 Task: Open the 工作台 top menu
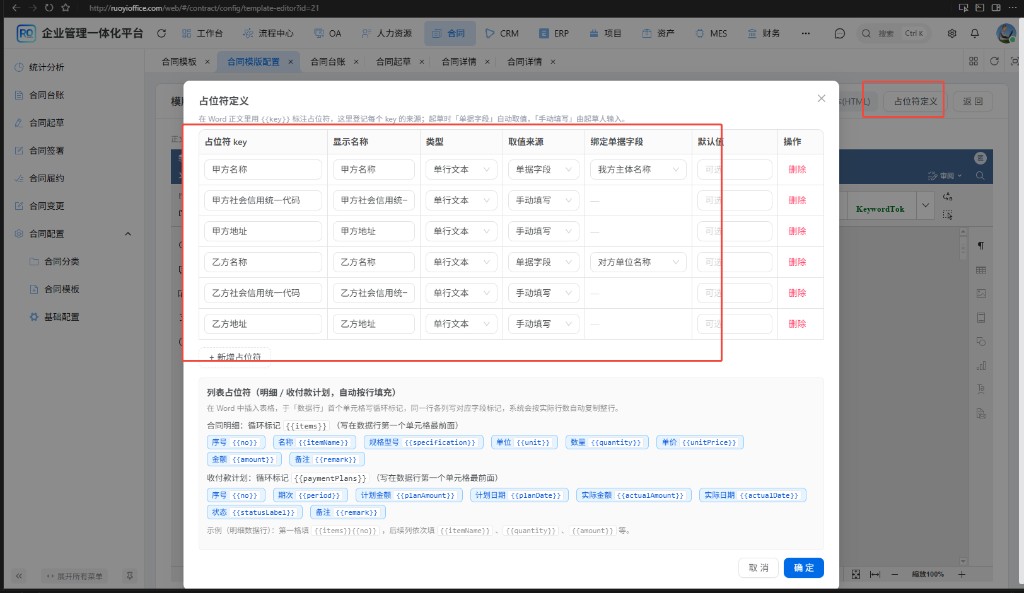coord(202,33)
